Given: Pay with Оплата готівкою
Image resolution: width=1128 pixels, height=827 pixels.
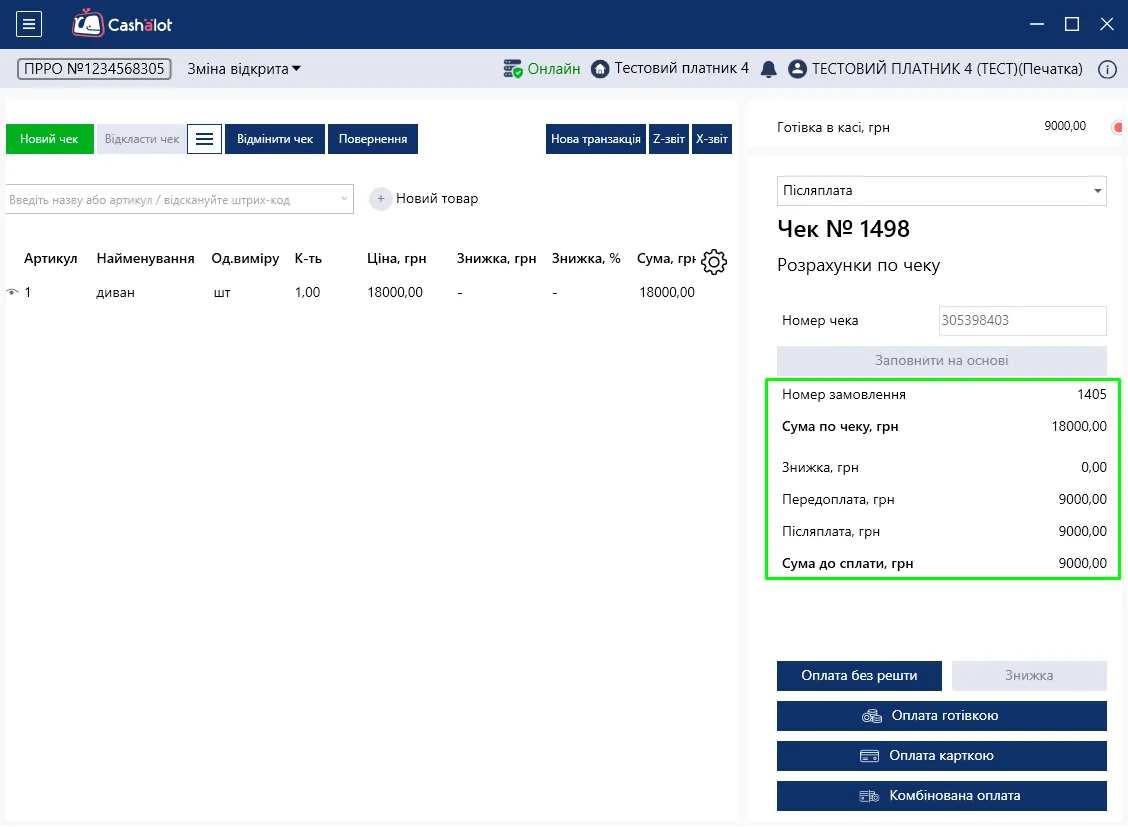Looking at the screenshot, I should point(942,716).
